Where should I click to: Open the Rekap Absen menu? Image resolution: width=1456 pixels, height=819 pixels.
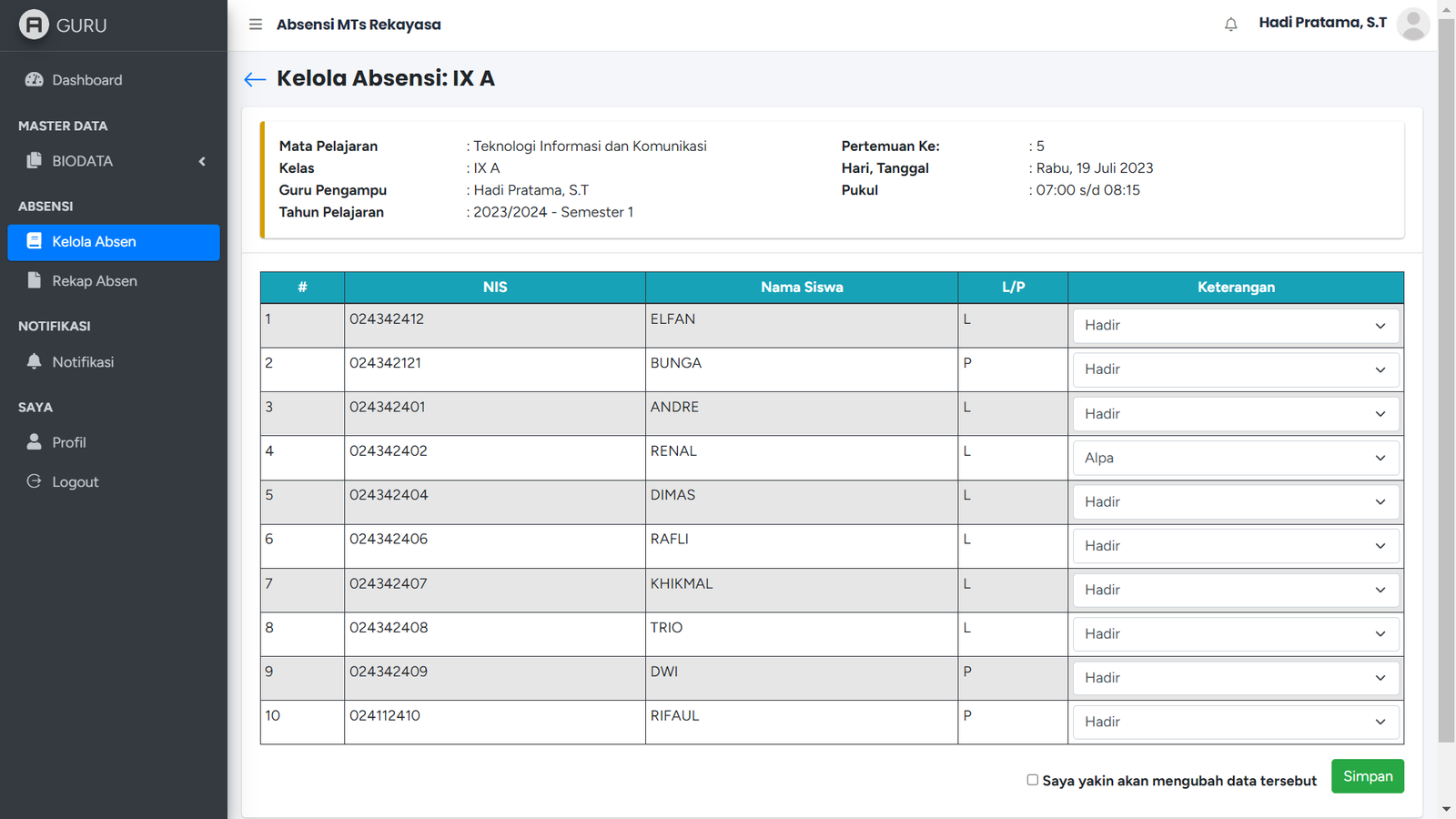(x=95, y=281)
